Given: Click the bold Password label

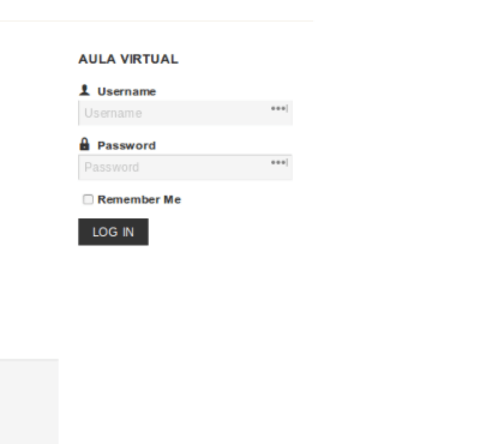Looking at the screenshot, I should coord(126,145).
